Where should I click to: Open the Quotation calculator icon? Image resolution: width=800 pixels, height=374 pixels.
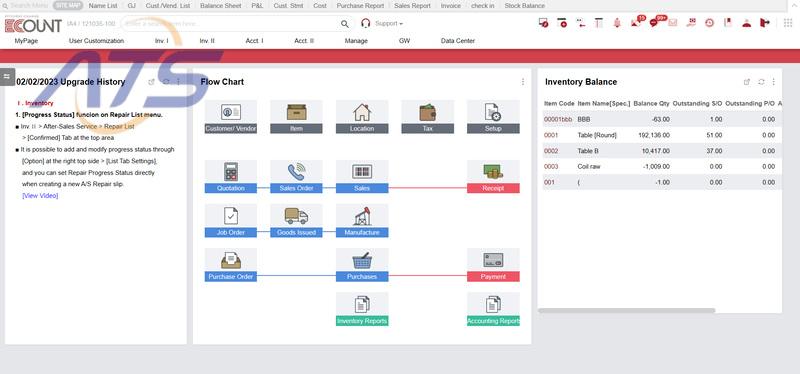pyautogui.click(x=231, y=172)
